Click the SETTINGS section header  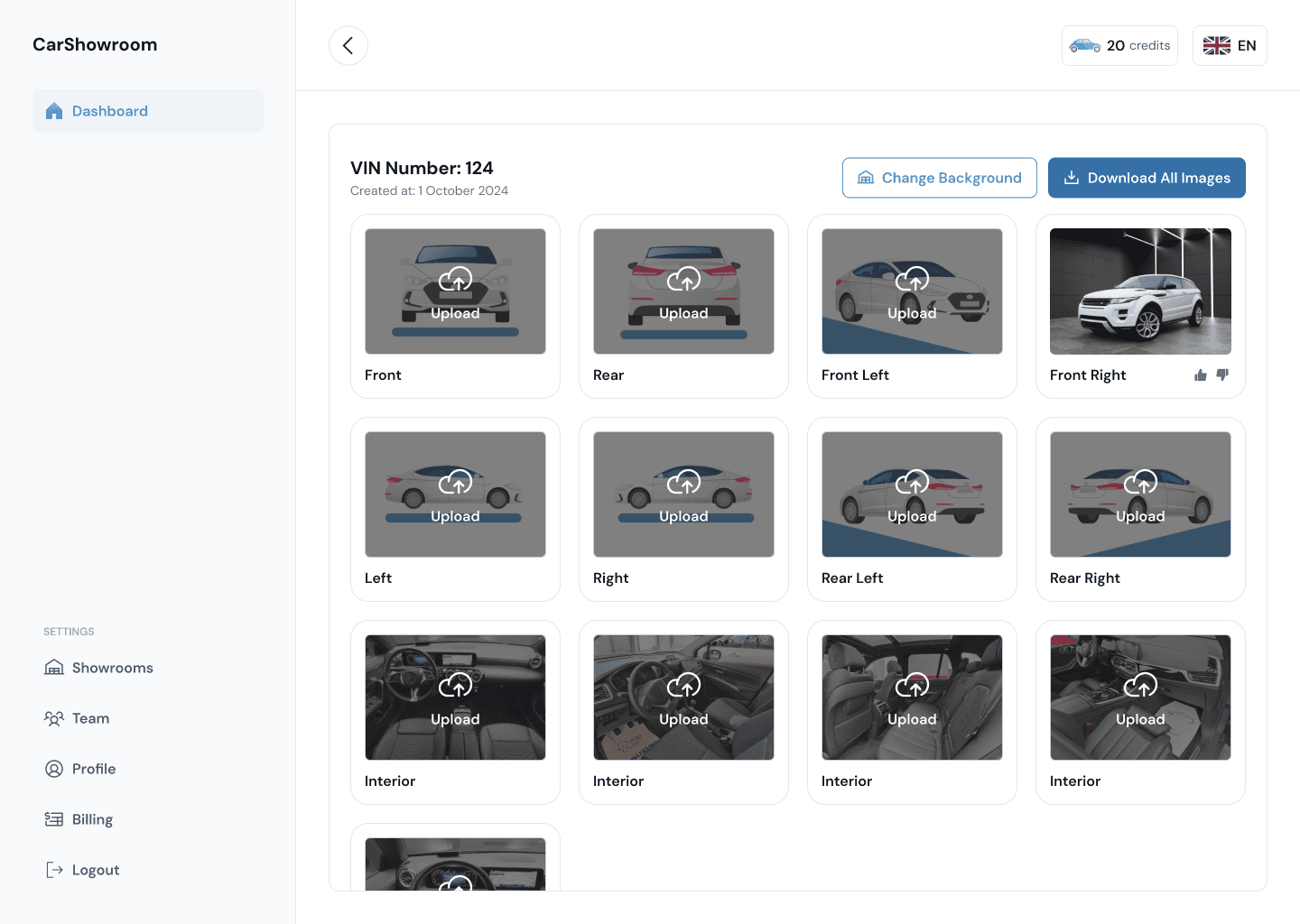pos(69,632)
